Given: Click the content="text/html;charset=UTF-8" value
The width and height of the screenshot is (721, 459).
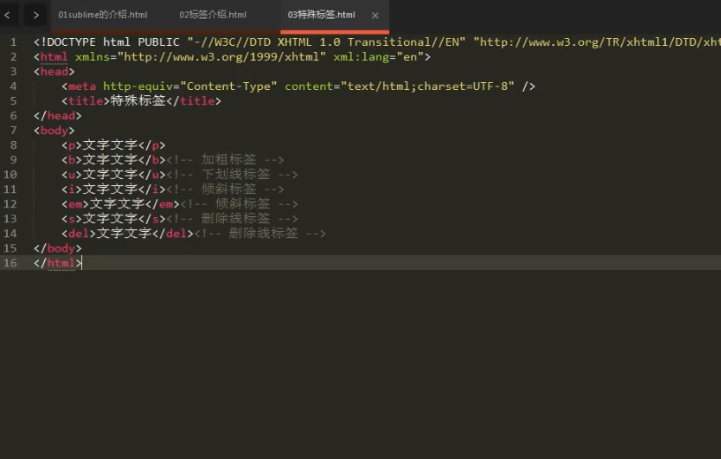Looking at the screenshot, I should 399,86.
